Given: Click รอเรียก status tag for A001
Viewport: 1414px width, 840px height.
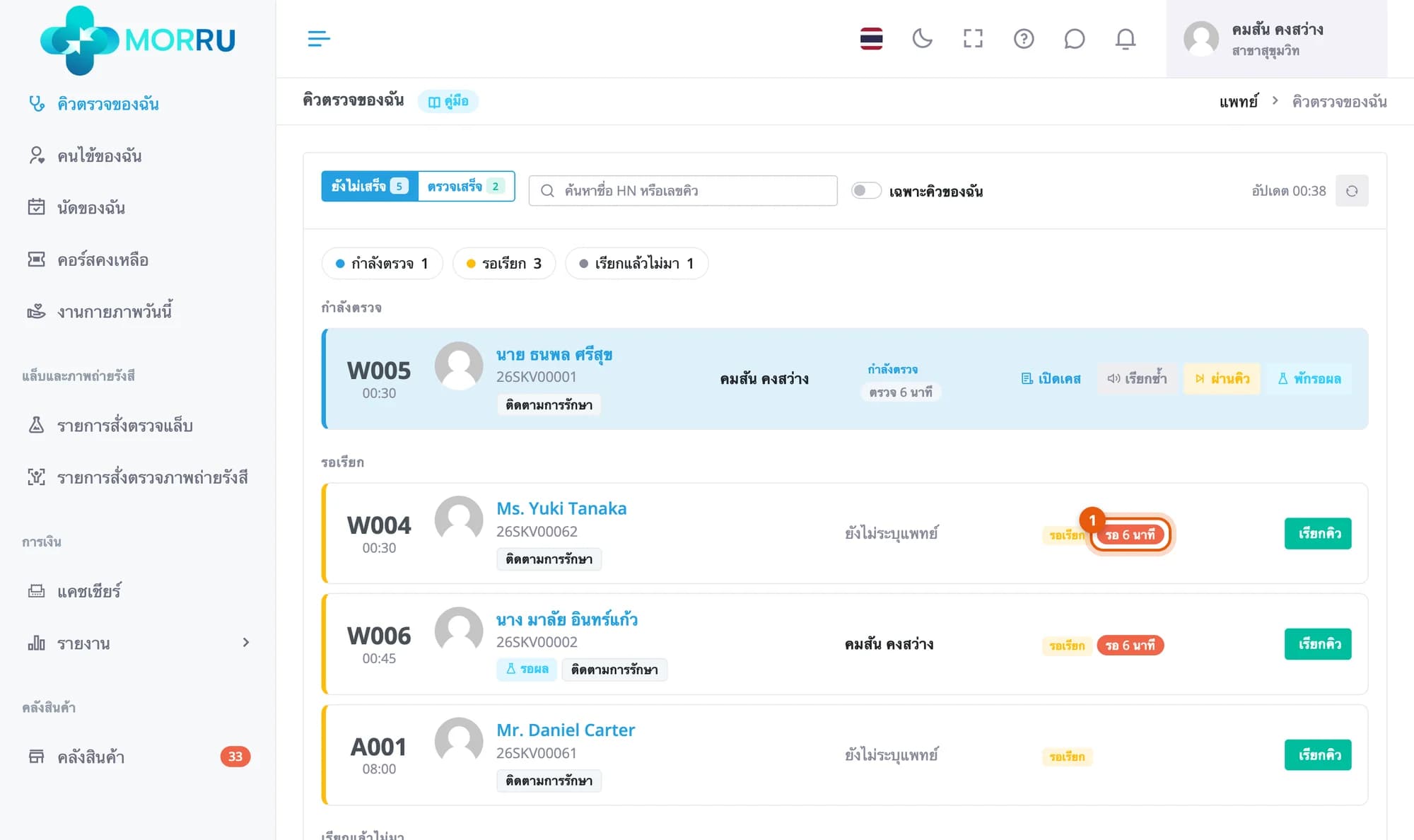Looking at the screenshot, I should [x=1067, y=757].
